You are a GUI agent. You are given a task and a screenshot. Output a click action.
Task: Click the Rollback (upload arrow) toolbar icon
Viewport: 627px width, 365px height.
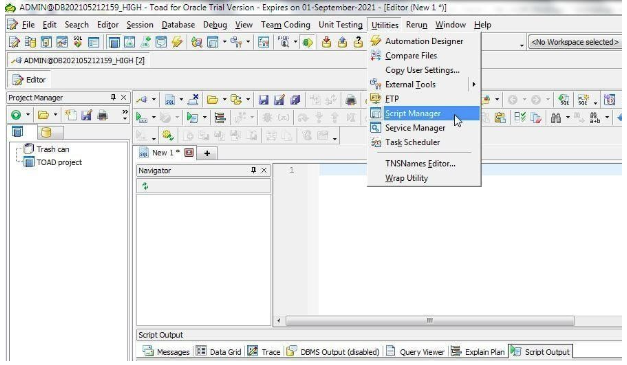342,42
